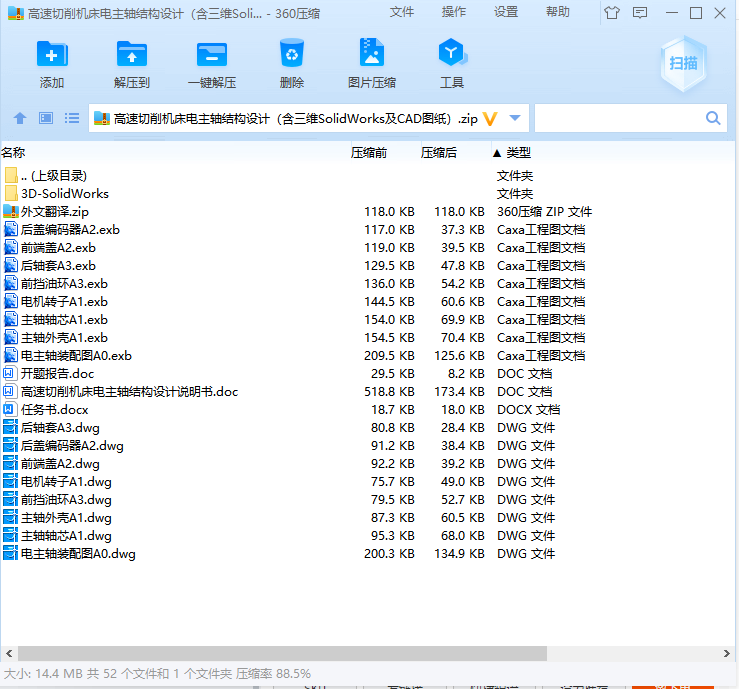Select the file 主轴轴芯A1.exb
739x689 pixels.
pos(64,320)
